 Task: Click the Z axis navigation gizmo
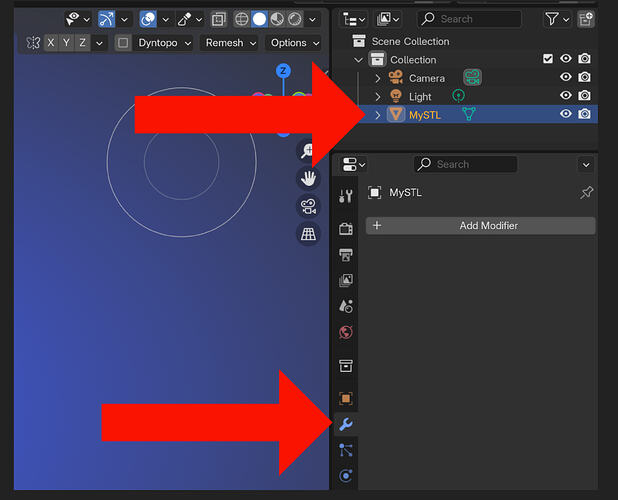pos(283,71)
